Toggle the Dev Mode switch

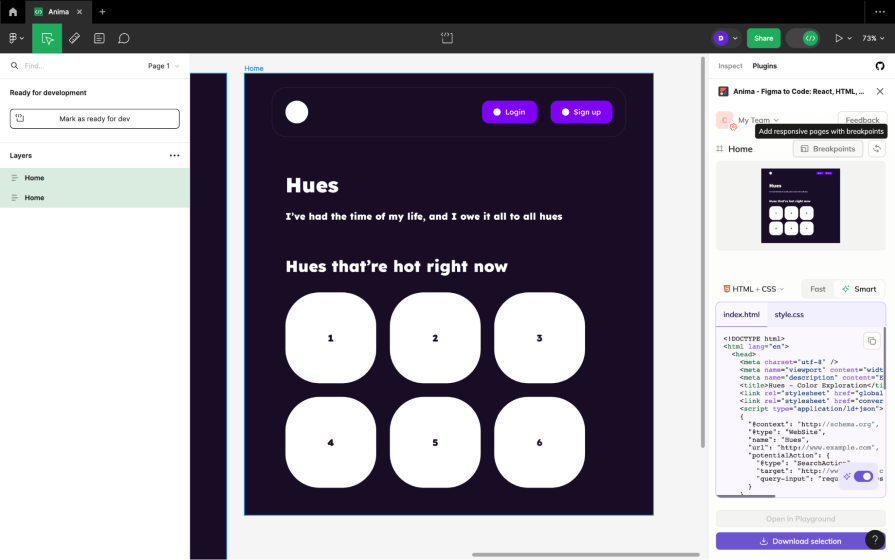pyautogui.click(x=803, y=38)
